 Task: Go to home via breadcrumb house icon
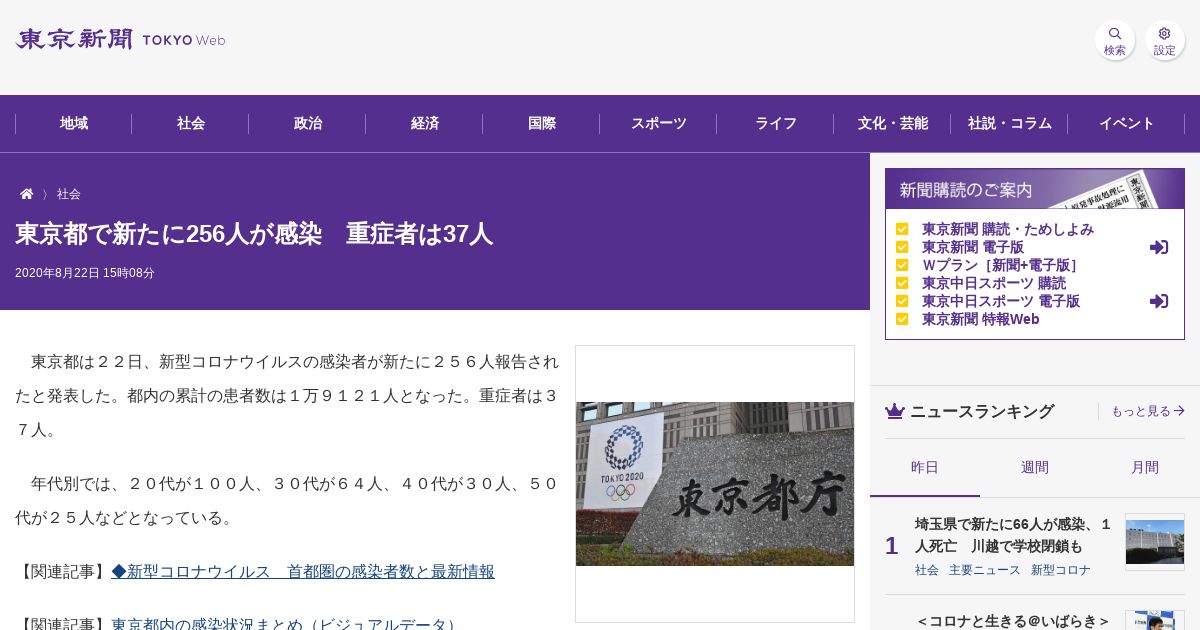[27, 194]
